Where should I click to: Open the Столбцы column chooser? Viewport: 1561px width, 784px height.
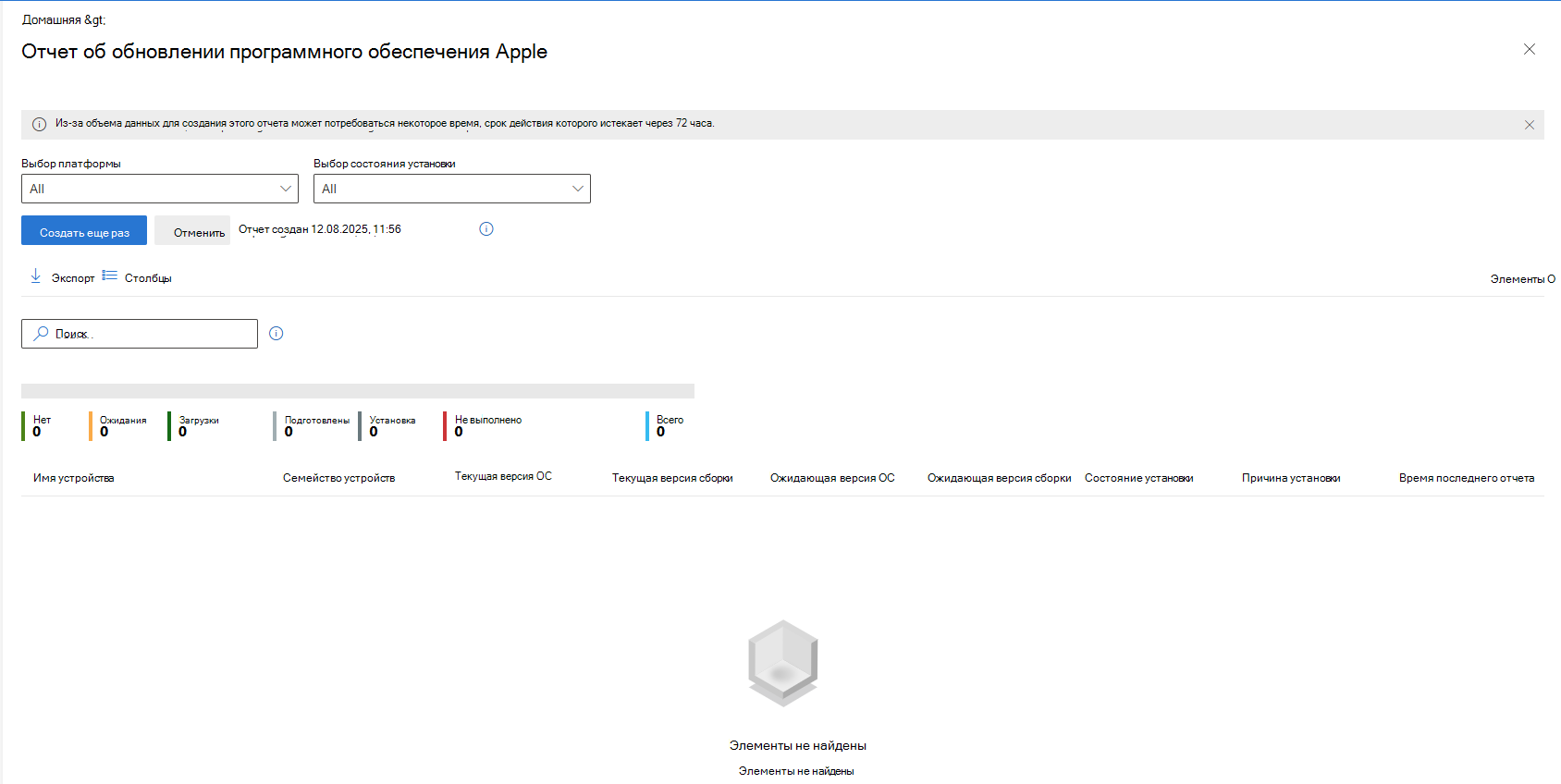(x=148, y=278)
